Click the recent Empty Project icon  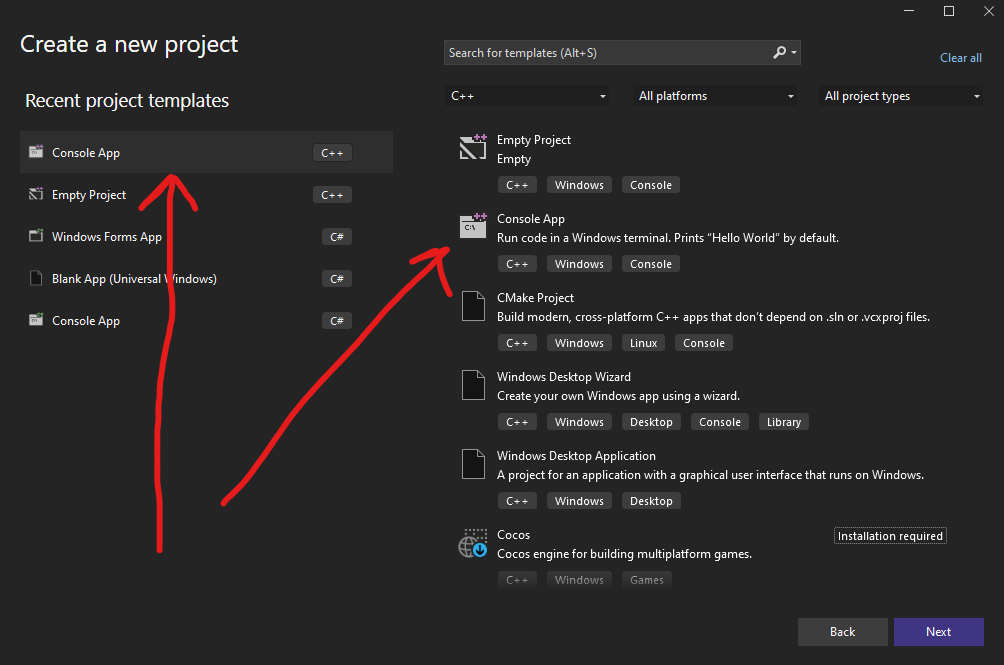click(x=36, y=194)
